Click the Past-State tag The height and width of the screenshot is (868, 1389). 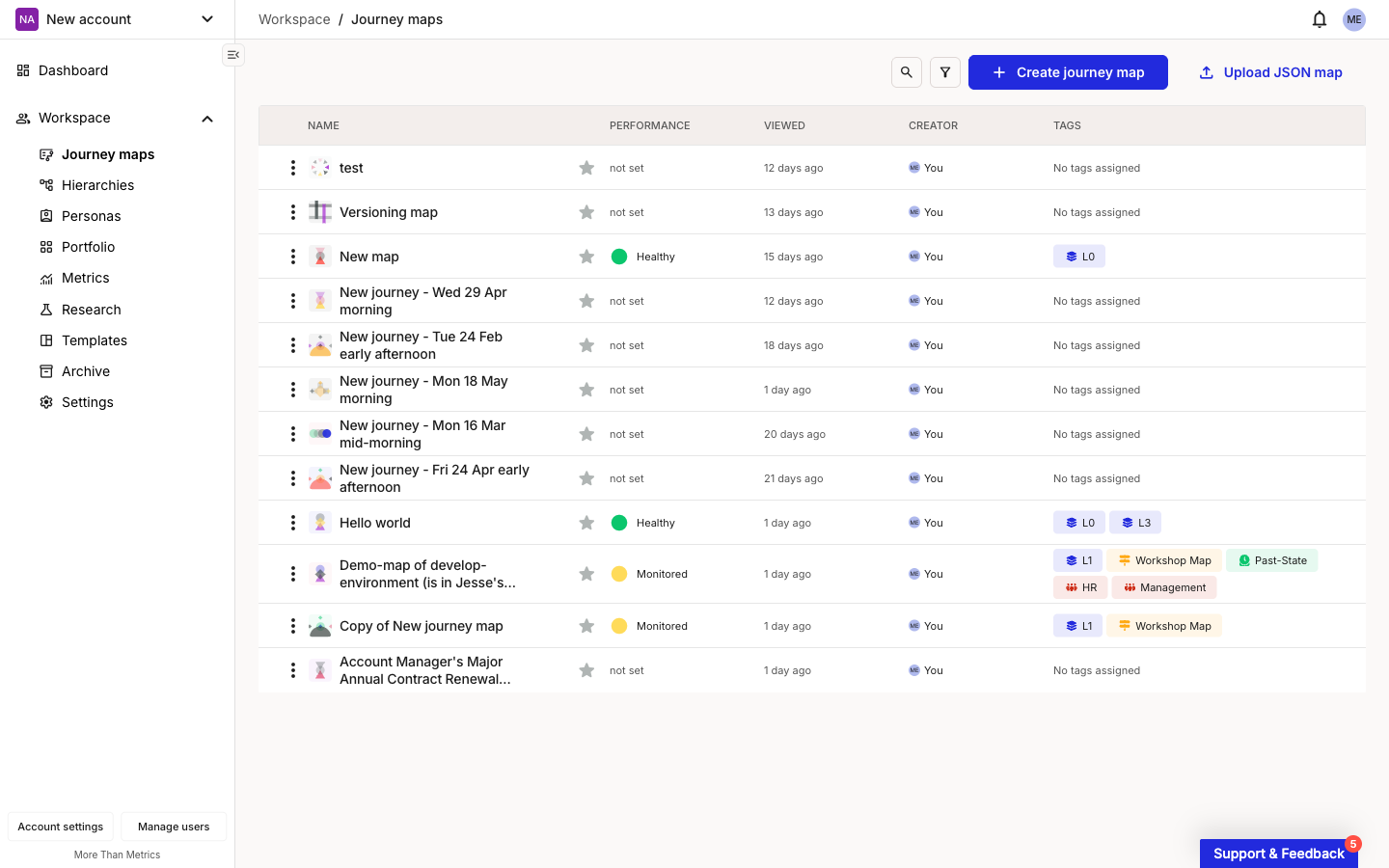[1272, 560]
